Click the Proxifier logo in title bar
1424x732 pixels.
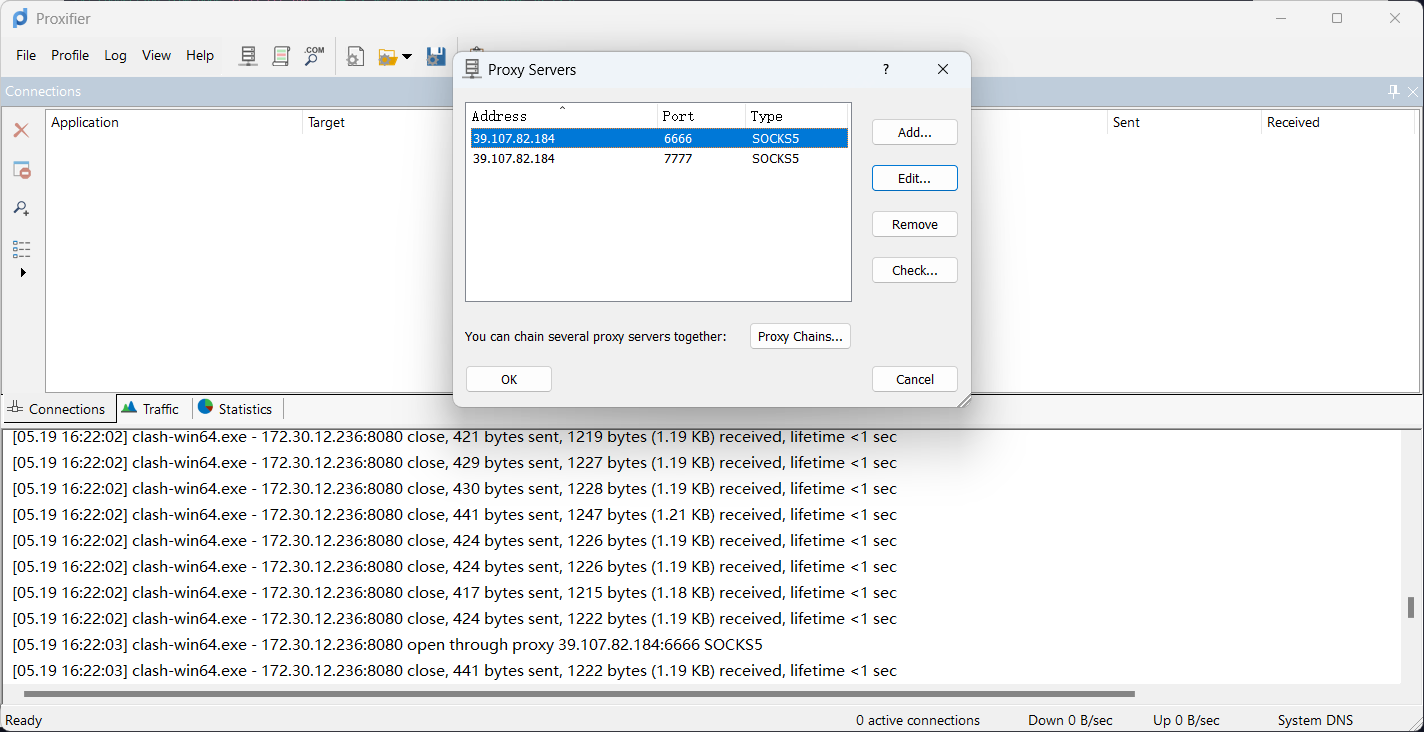click(19, 18)
